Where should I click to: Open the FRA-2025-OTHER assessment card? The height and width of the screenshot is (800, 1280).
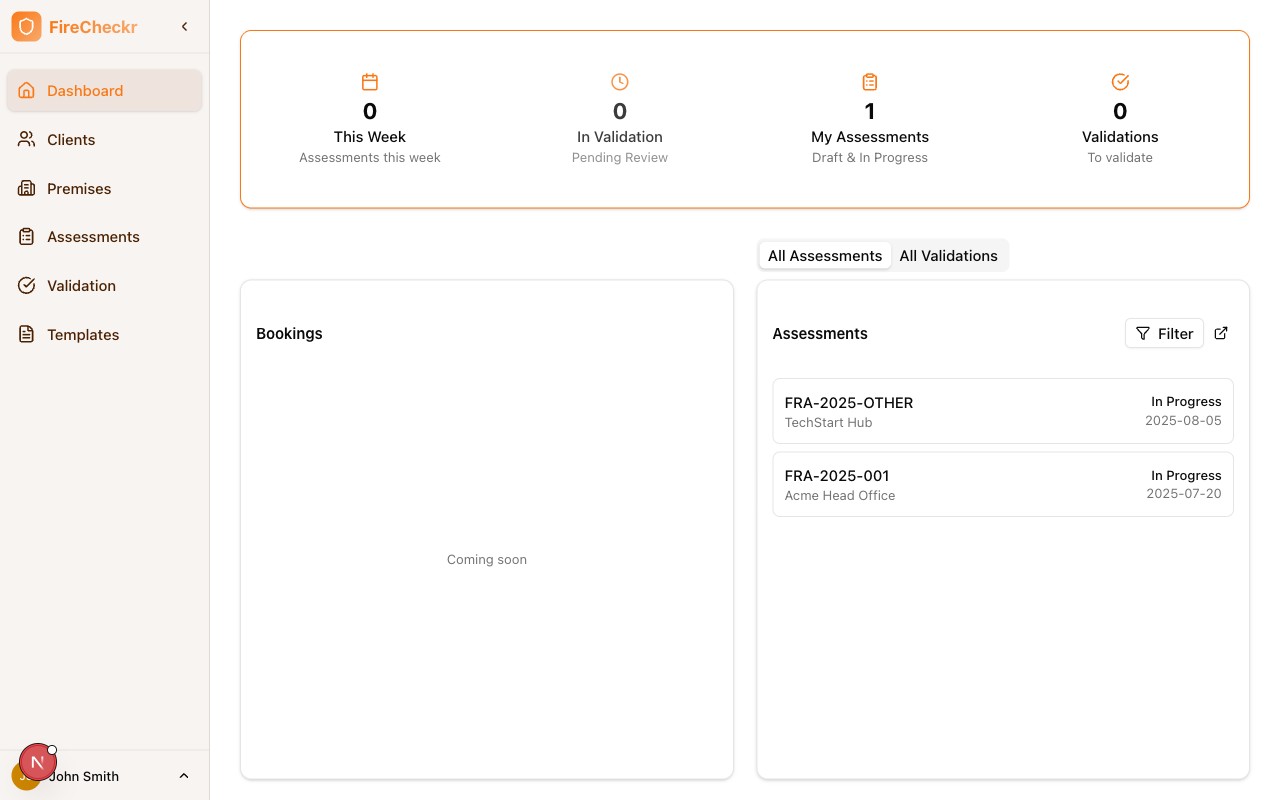pos(1002,411)
